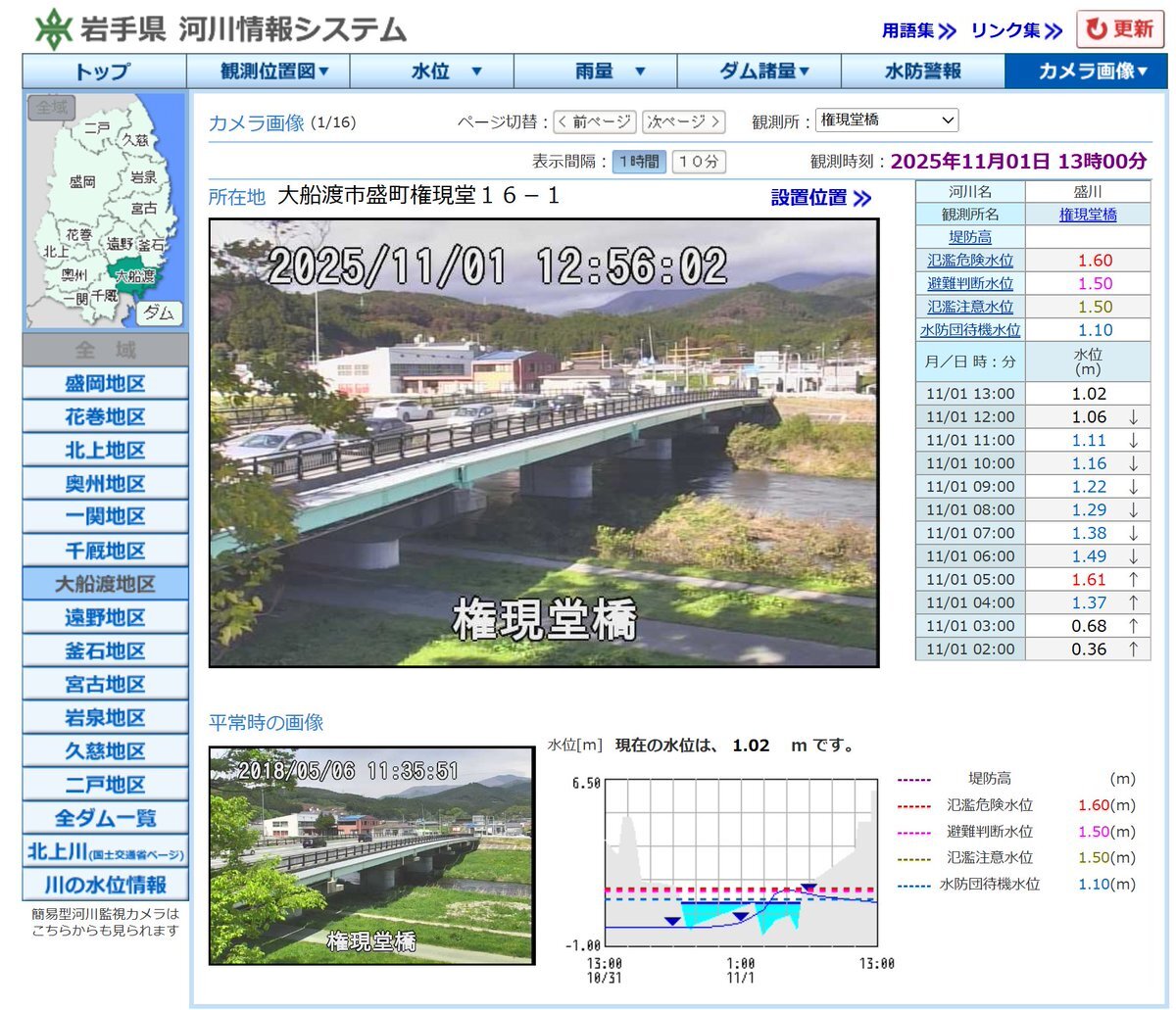Viewport: 1176px width, 1010px height.
Task: Click the observation time 2025年11月01日 13時00分
Action: [x=1018, y=162]
